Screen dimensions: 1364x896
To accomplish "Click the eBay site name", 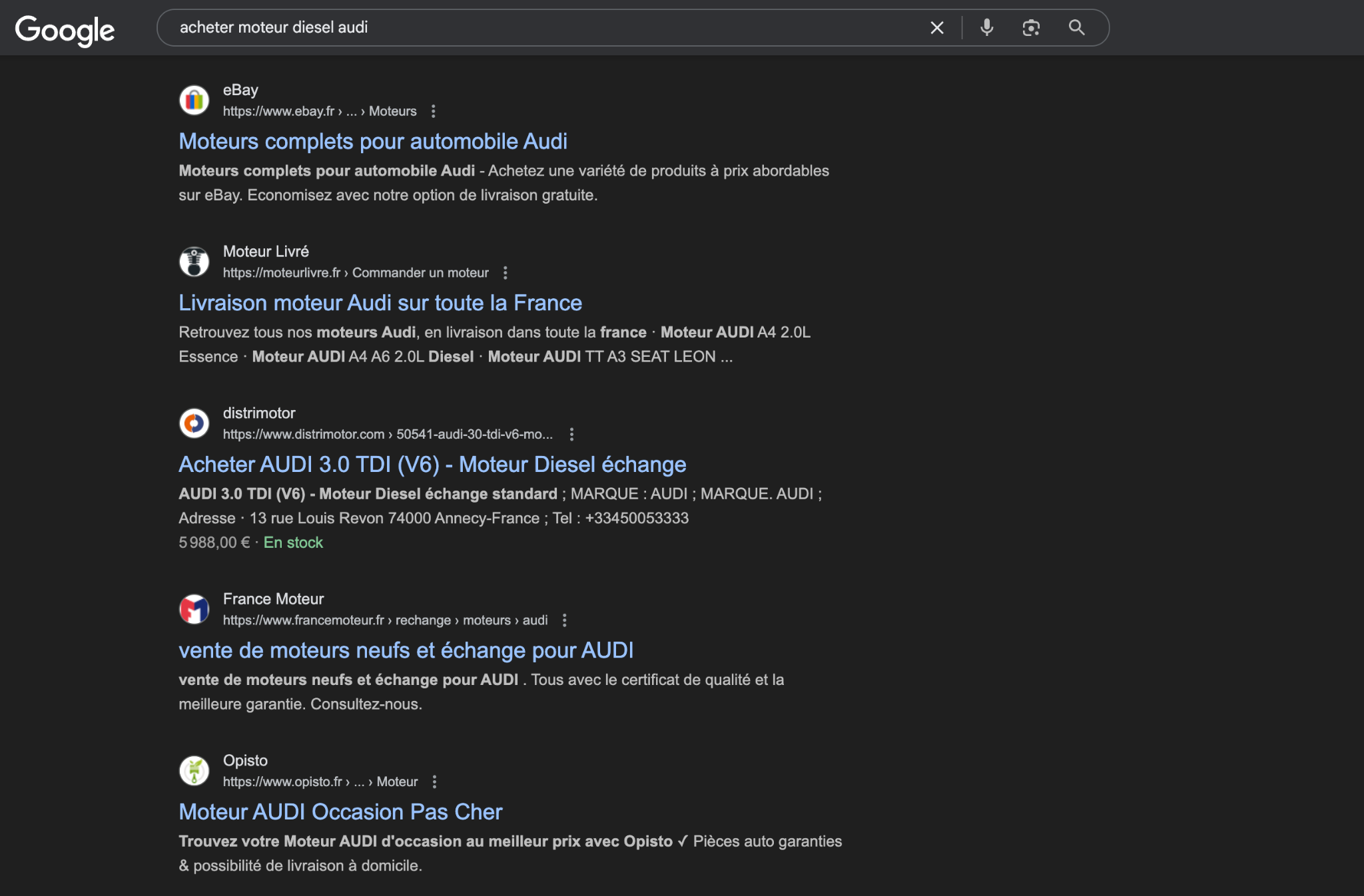I will [x=240, y=90].
